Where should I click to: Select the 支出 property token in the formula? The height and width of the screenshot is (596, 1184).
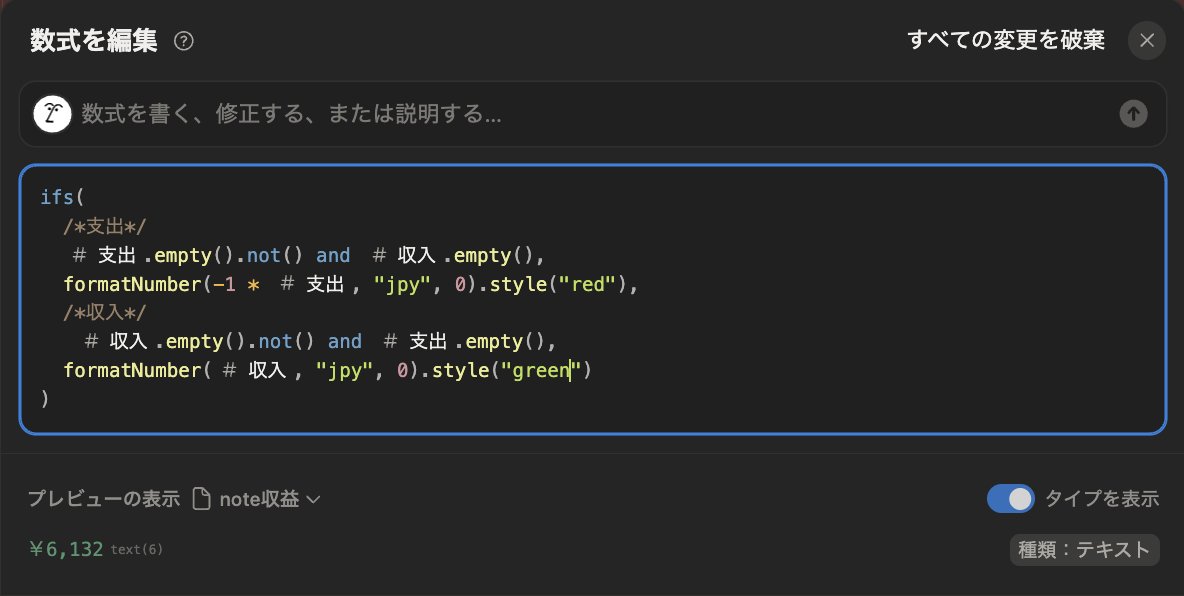coord(105,255)
